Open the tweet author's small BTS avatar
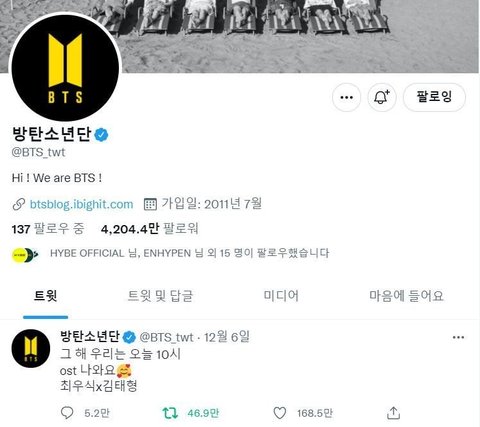Screen dimensions: 480x427 pos(31,348)
